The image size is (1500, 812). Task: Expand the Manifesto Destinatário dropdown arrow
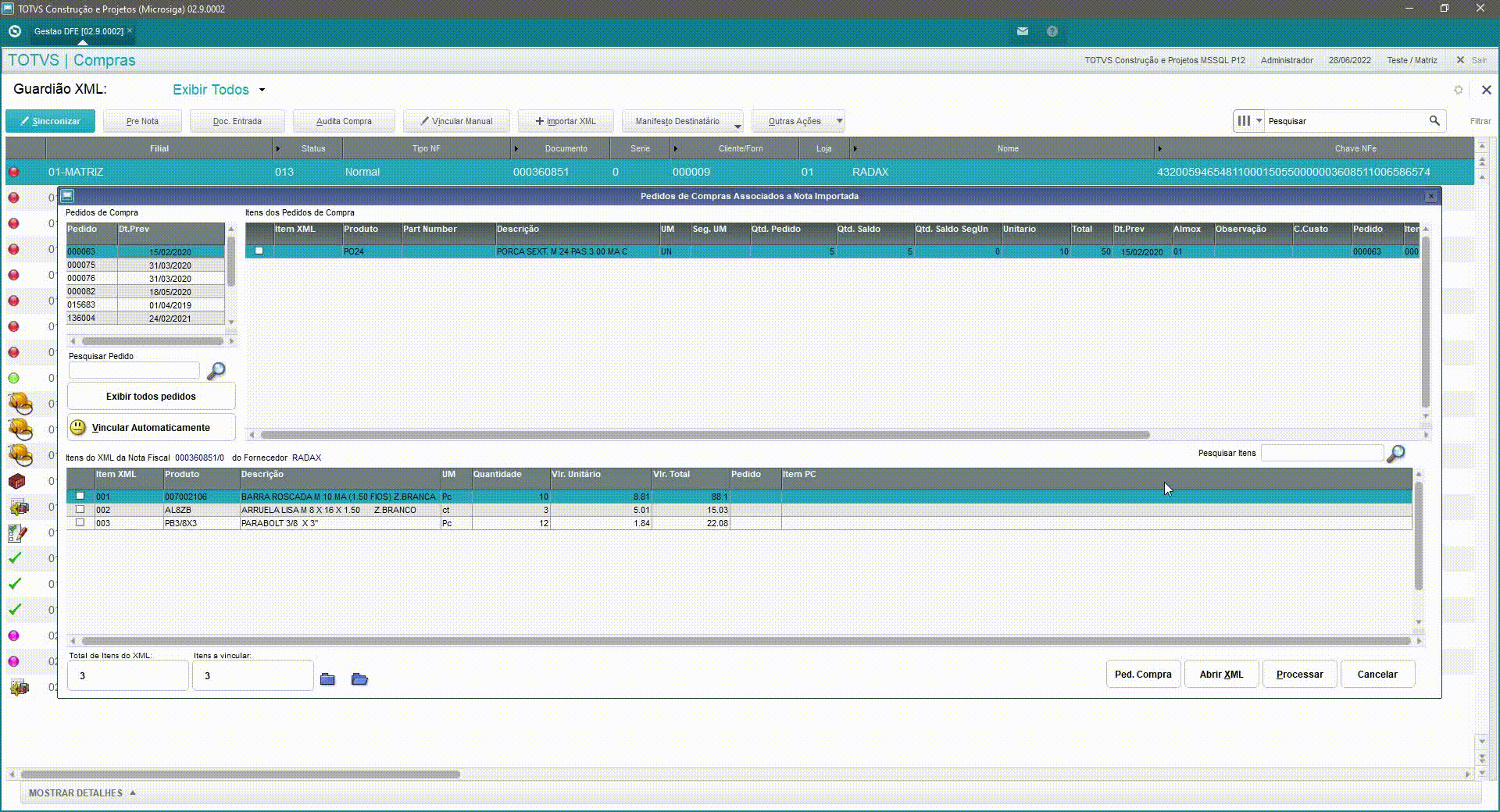[x=737, y=125]
